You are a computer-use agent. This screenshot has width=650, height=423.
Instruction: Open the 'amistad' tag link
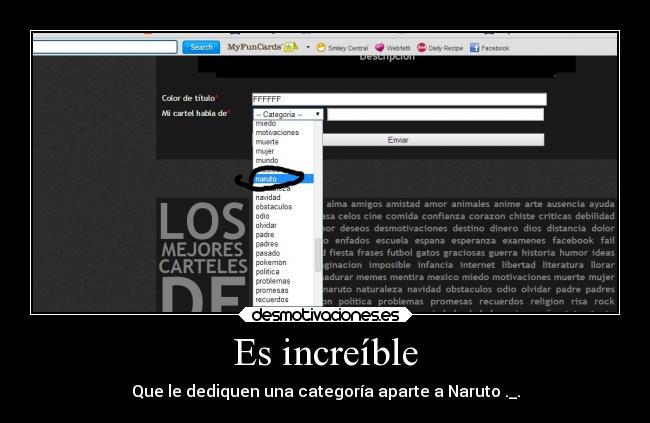point(402,204)
